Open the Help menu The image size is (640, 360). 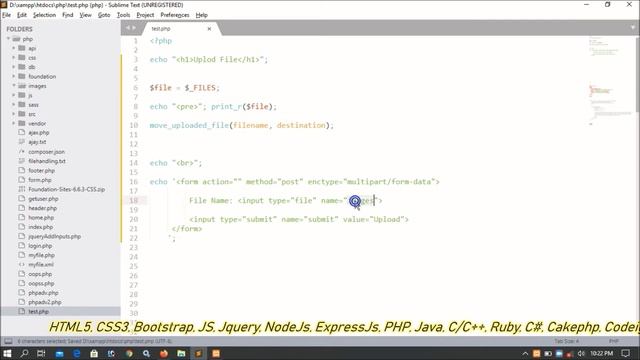coord(202,15)
